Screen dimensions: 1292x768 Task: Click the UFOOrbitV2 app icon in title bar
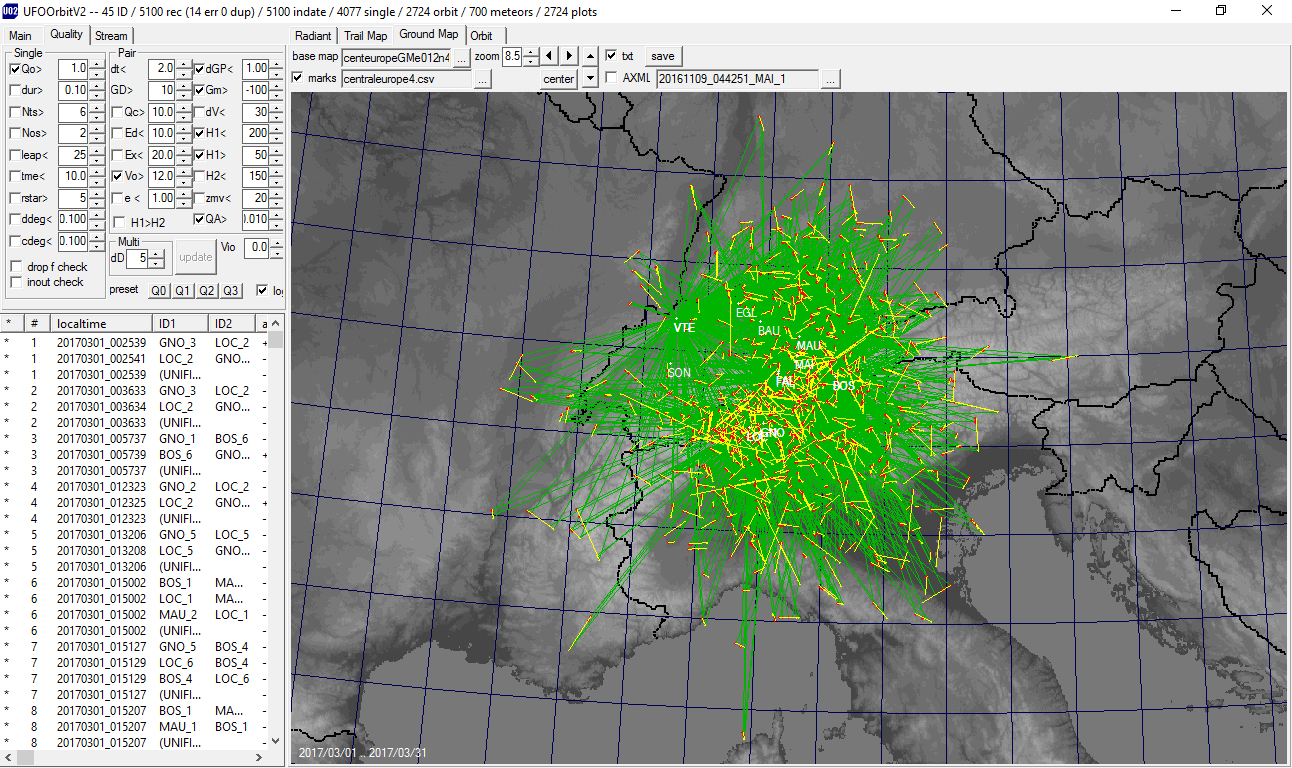9,10
